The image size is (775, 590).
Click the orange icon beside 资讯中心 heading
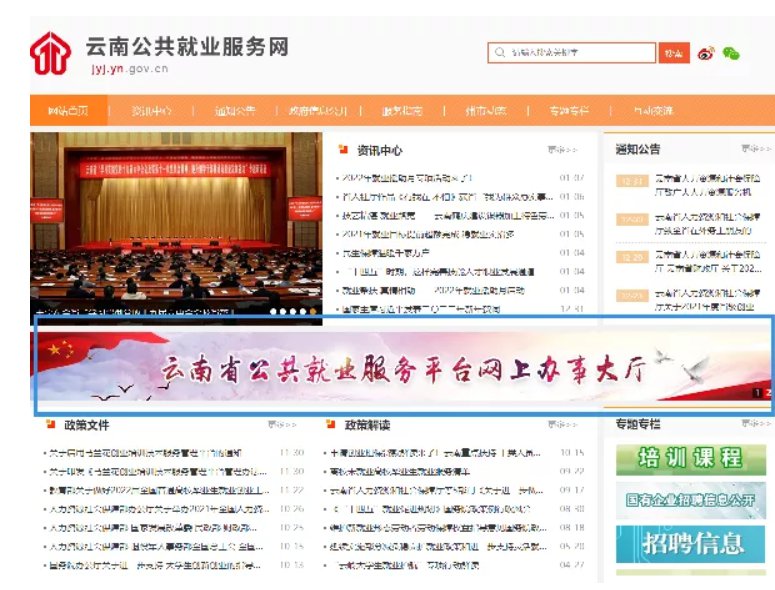click(x=345, y=150)
